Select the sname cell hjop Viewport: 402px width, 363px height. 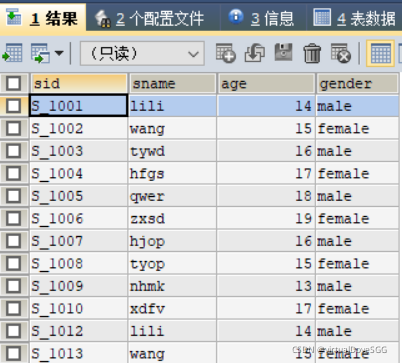coord(172,241)
